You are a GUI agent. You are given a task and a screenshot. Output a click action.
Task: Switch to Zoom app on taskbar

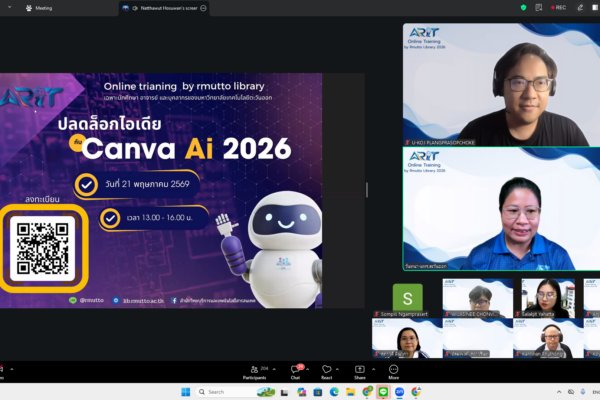click(399, 392)
